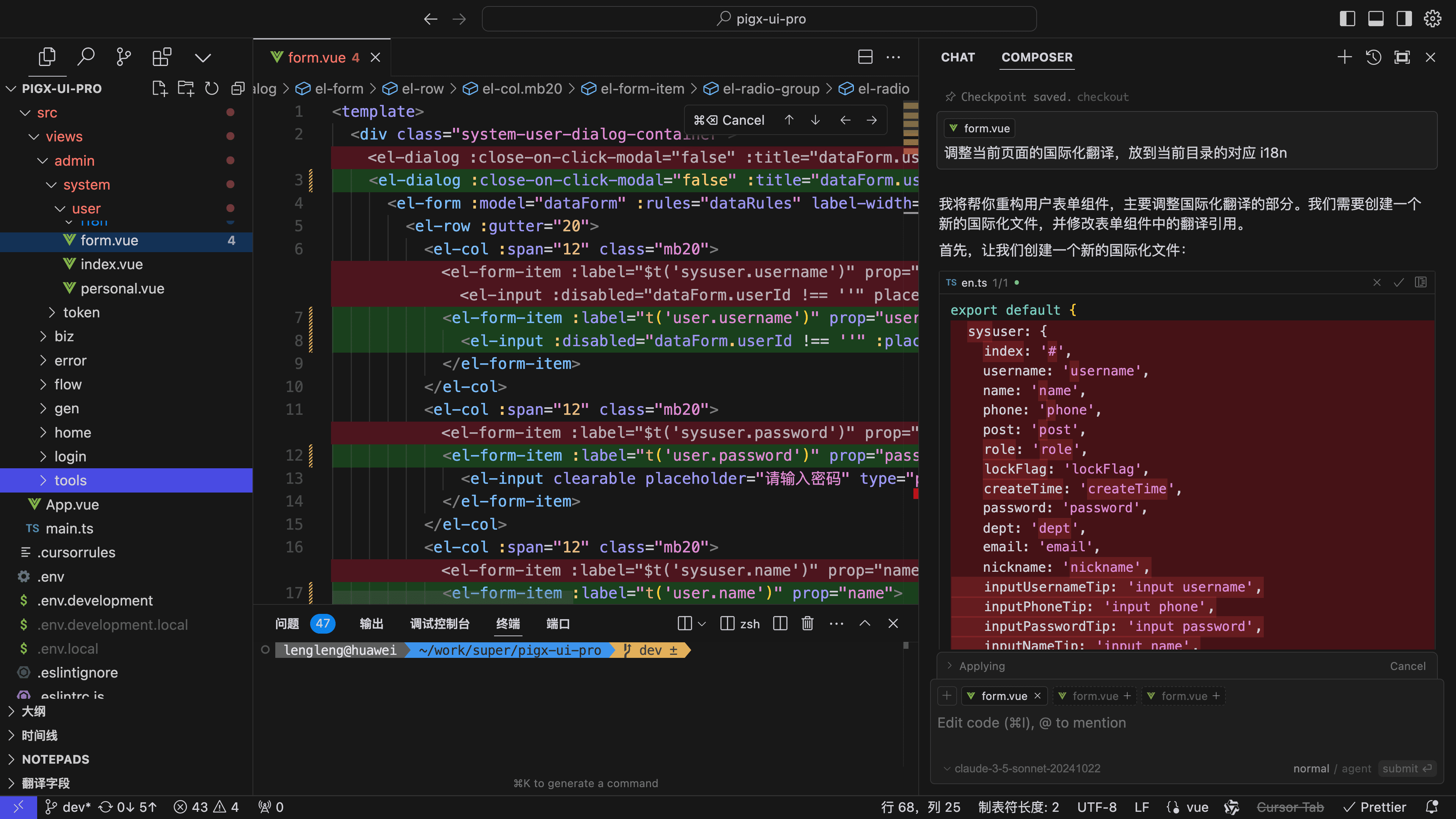This screenshot has width=1456, height=819.
Task: Expand the Applying status chevron
Action: [949, 665]
